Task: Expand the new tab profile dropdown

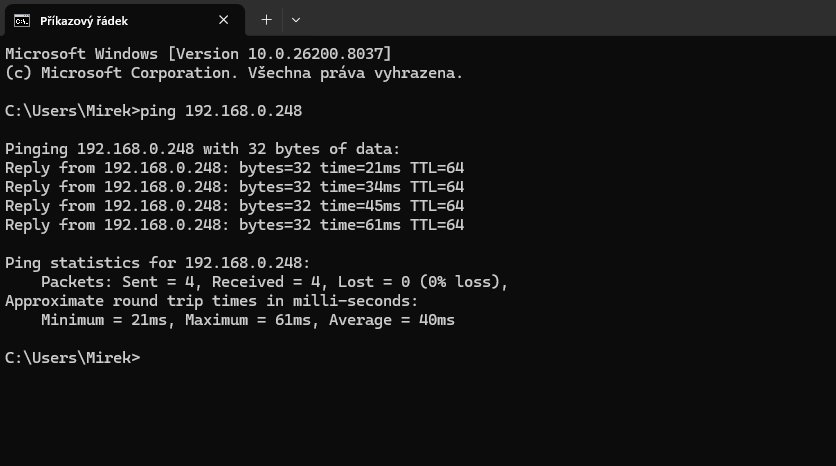Action: point(296,20)
